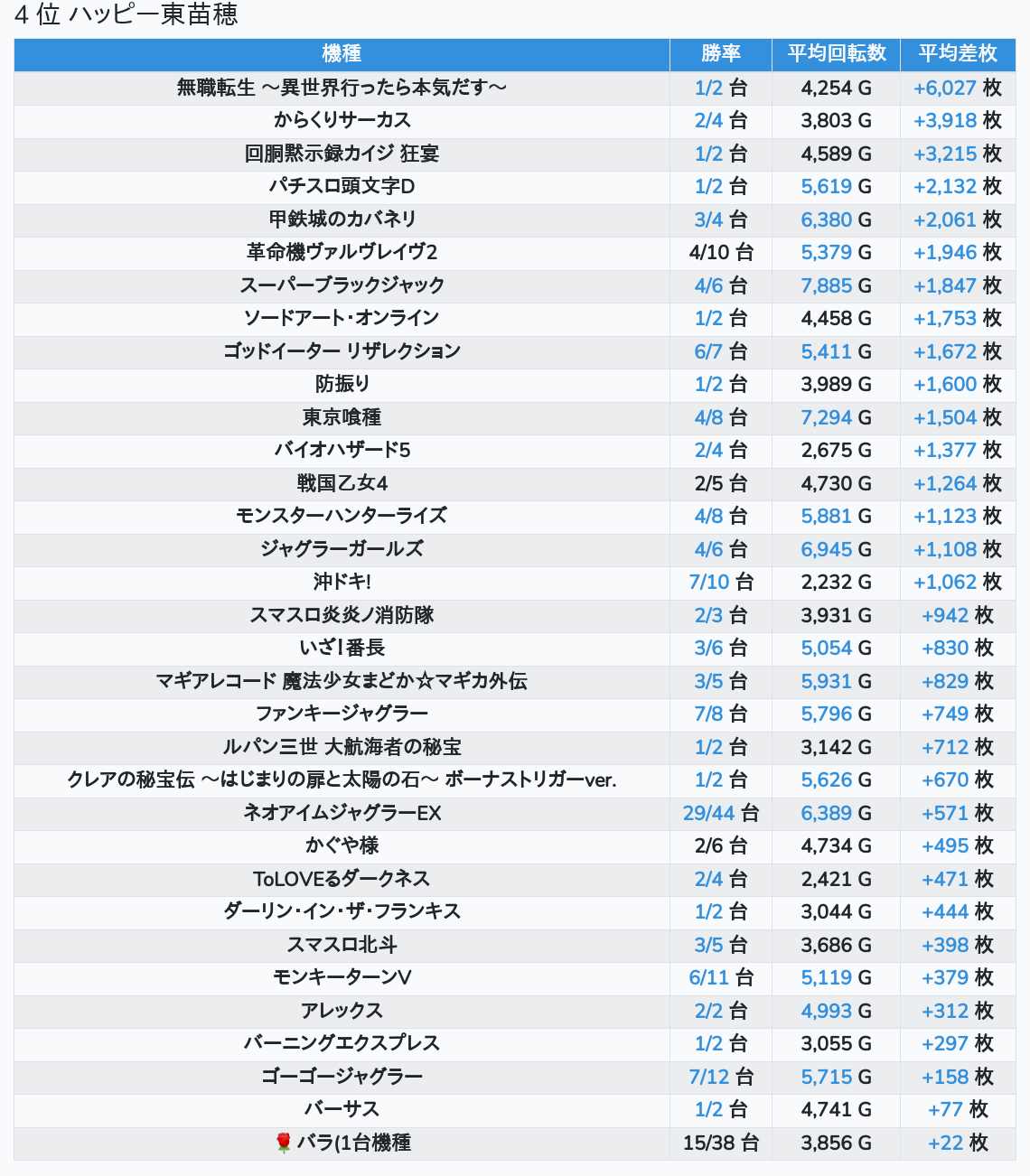Open the ゴーゴージャグラー machine entry

point(342,1077)
